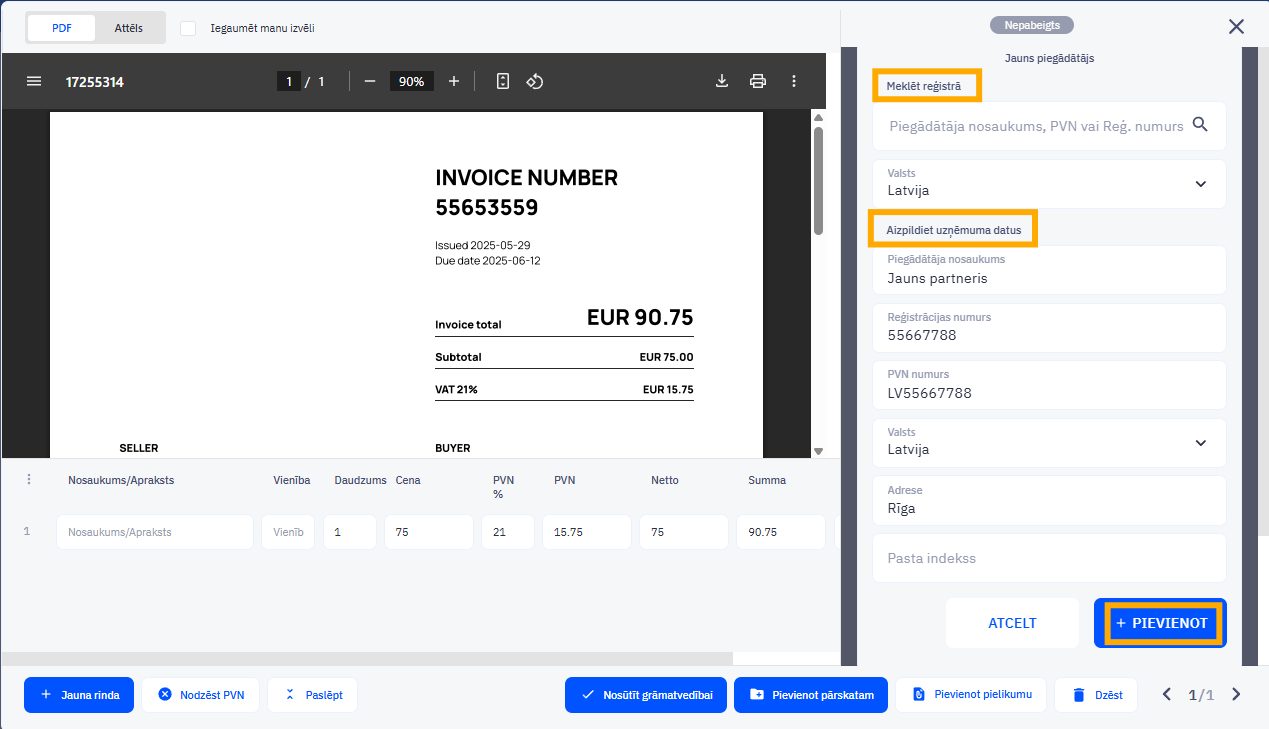The height and width of the screenshot is (729, 1269).
Task: Click the Piegādātāja nosaukums field
Action: click(x=1049, y=270)
